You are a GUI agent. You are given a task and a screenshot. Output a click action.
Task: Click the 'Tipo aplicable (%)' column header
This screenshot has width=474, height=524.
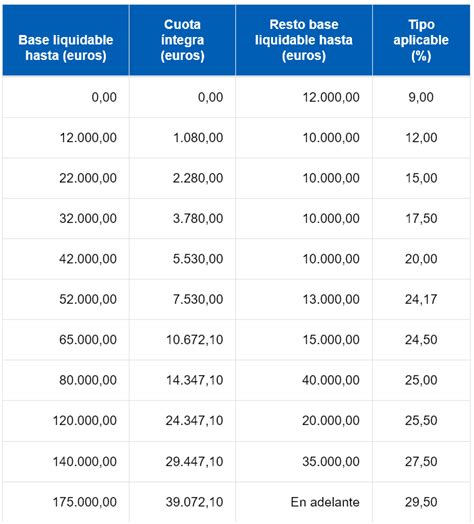(x=421, y=40)
